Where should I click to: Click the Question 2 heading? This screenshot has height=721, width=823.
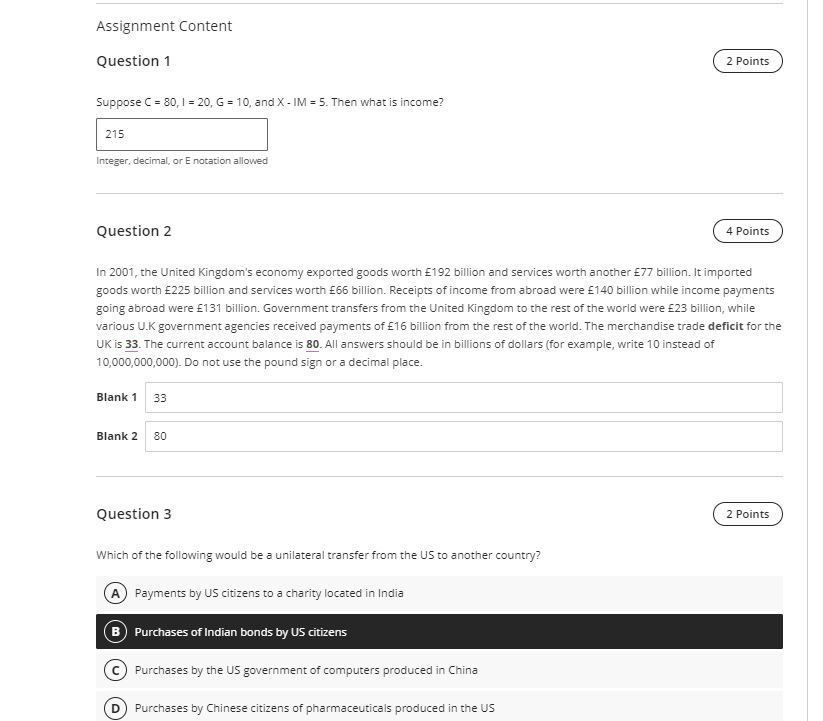tap(134, 231)
